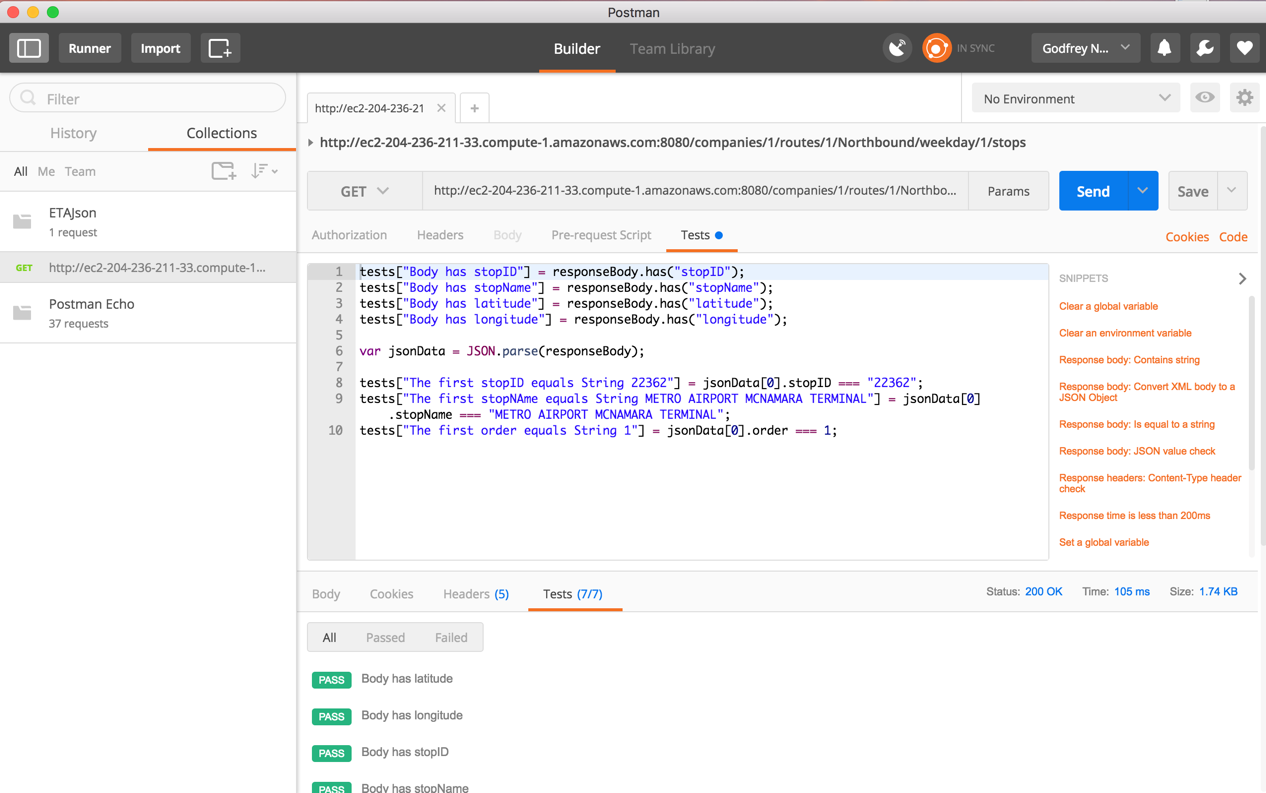This screenshot has width=1266, height=793.
Task: Show All test results
Action: (x=329, y=637)
